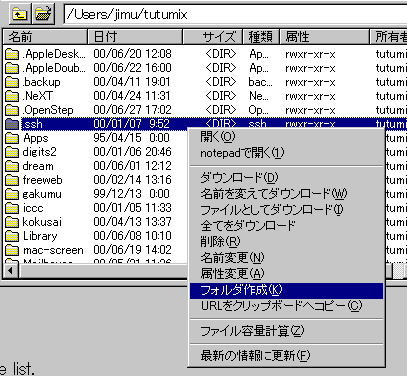Edit the /Users/jimu/tutumix path field
407x376 pixels.
click(235, 14)
